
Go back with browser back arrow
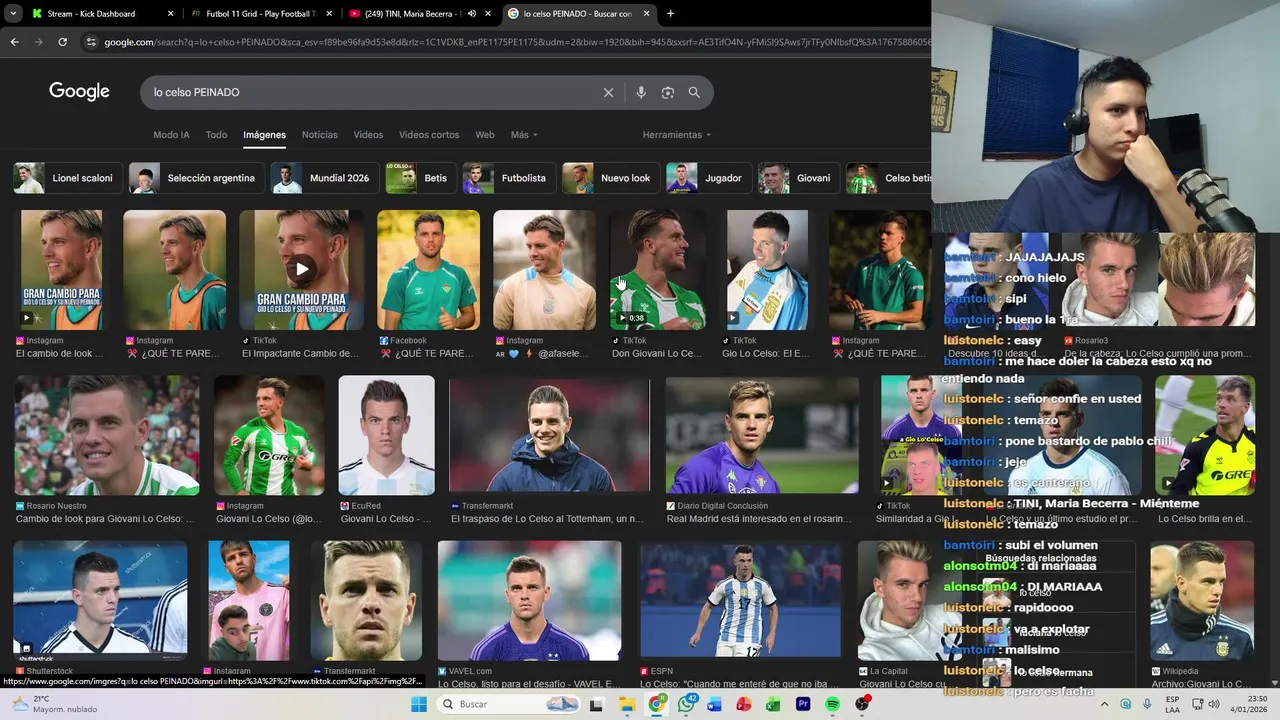(14, 42)
